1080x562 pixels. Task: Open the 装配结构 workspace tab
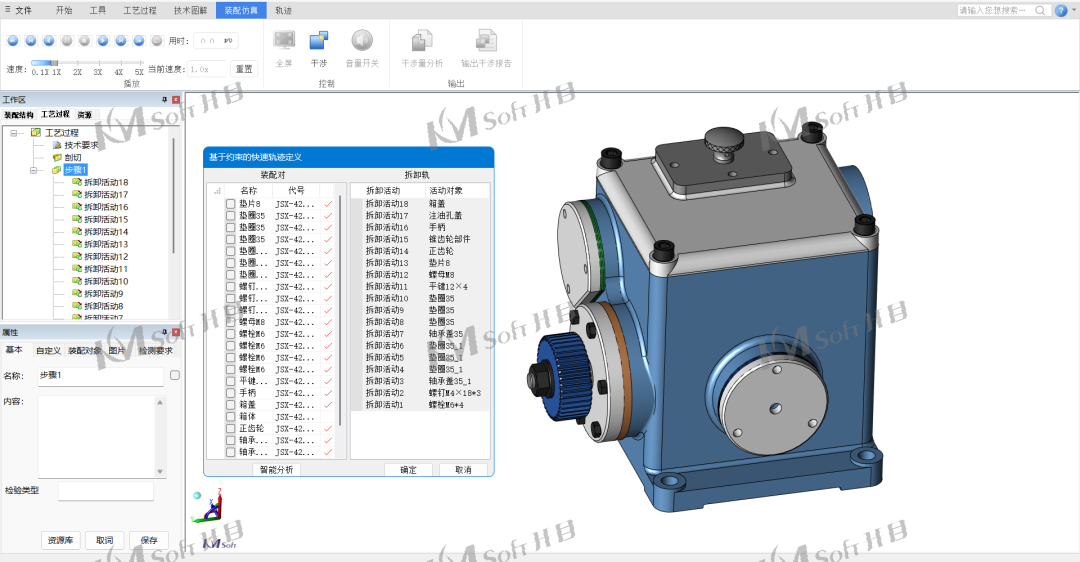click(x=18, y=115)
